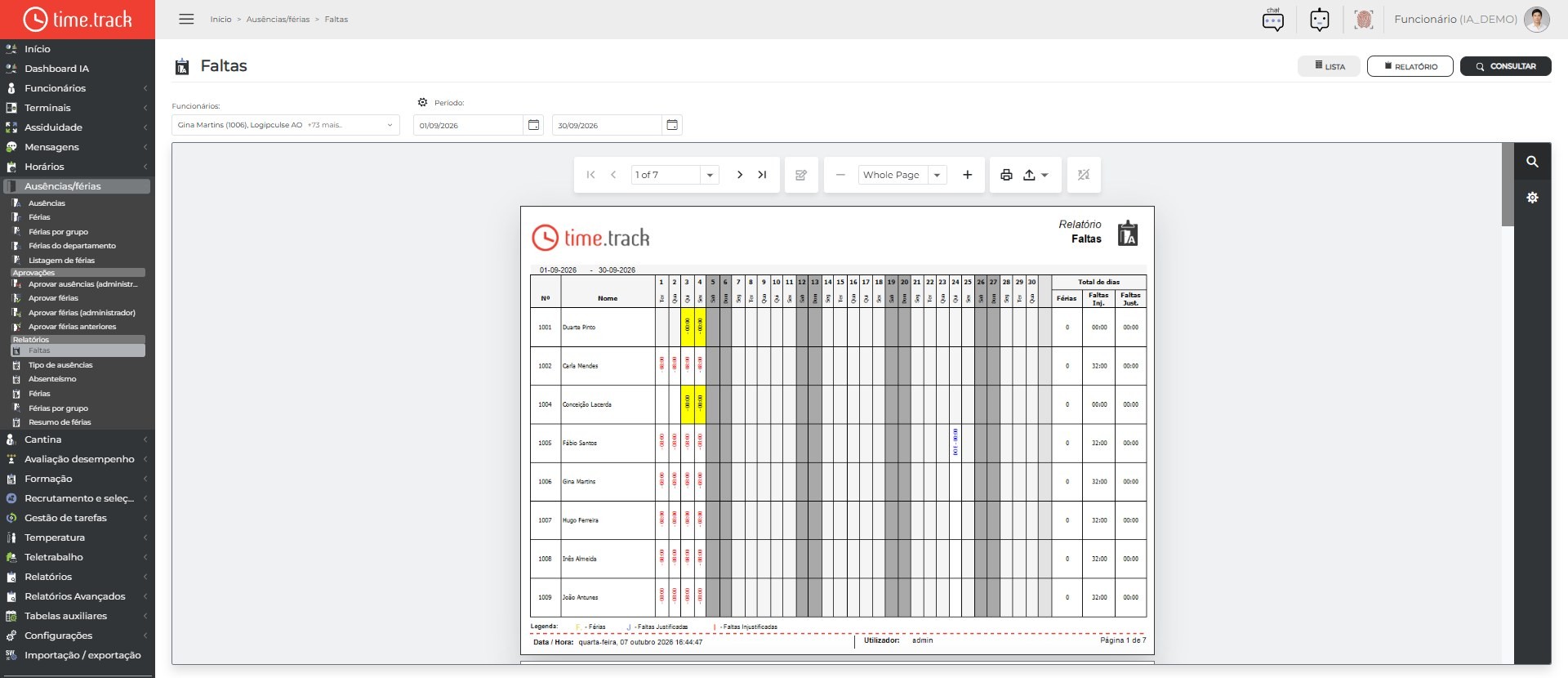
Task: Click the Período settings gear icon
Action: click(422, 103)
